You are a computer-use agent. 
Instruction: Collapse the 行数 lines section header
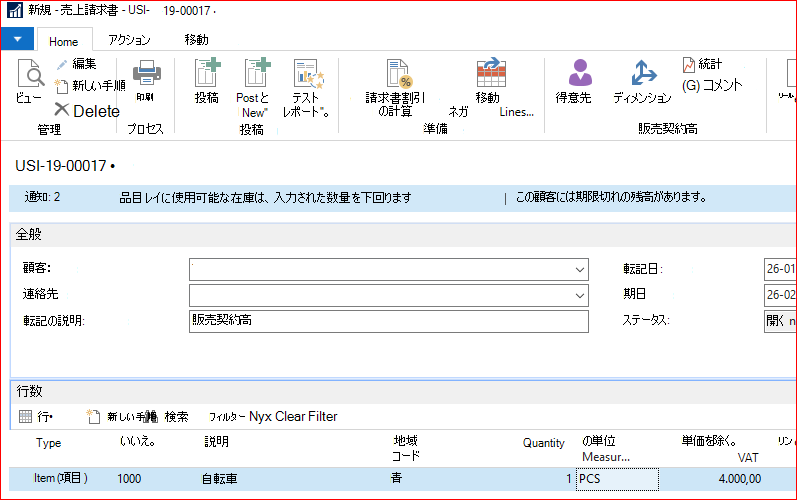[x=404, y=391]
